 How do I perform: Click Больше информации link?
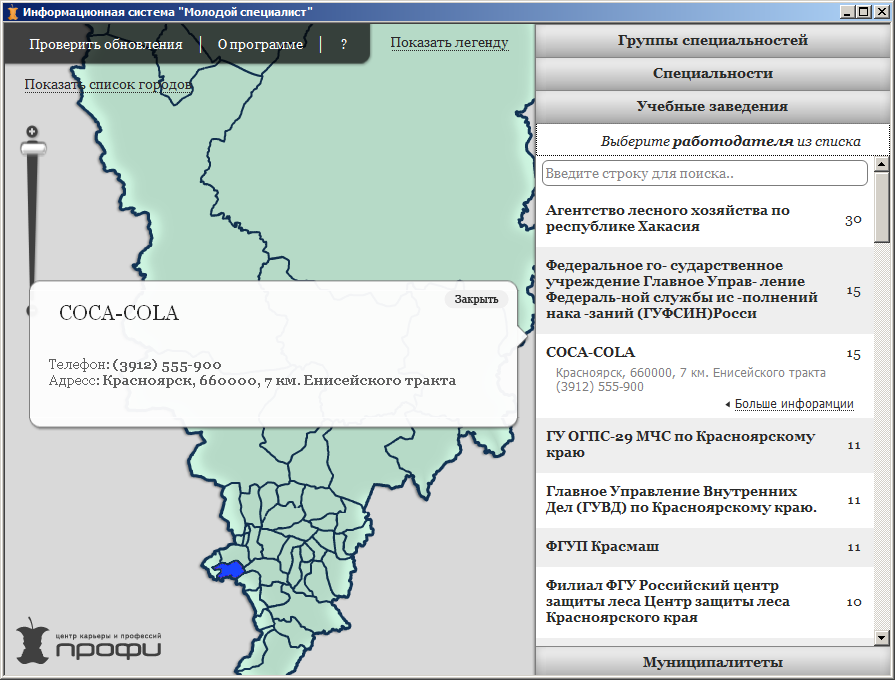794,404
